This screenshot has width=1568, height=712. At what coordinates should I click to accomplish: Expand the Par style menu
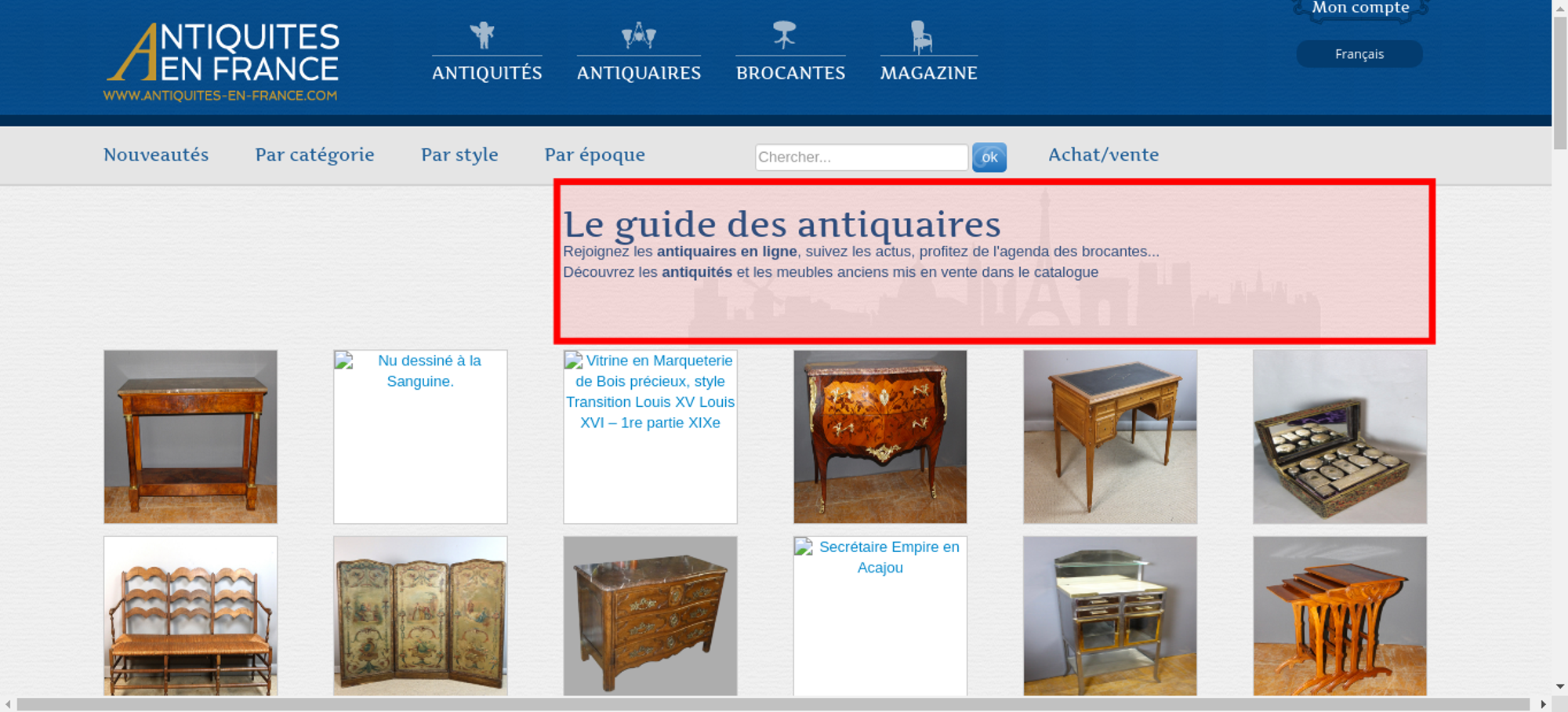(x=459, y=154)
